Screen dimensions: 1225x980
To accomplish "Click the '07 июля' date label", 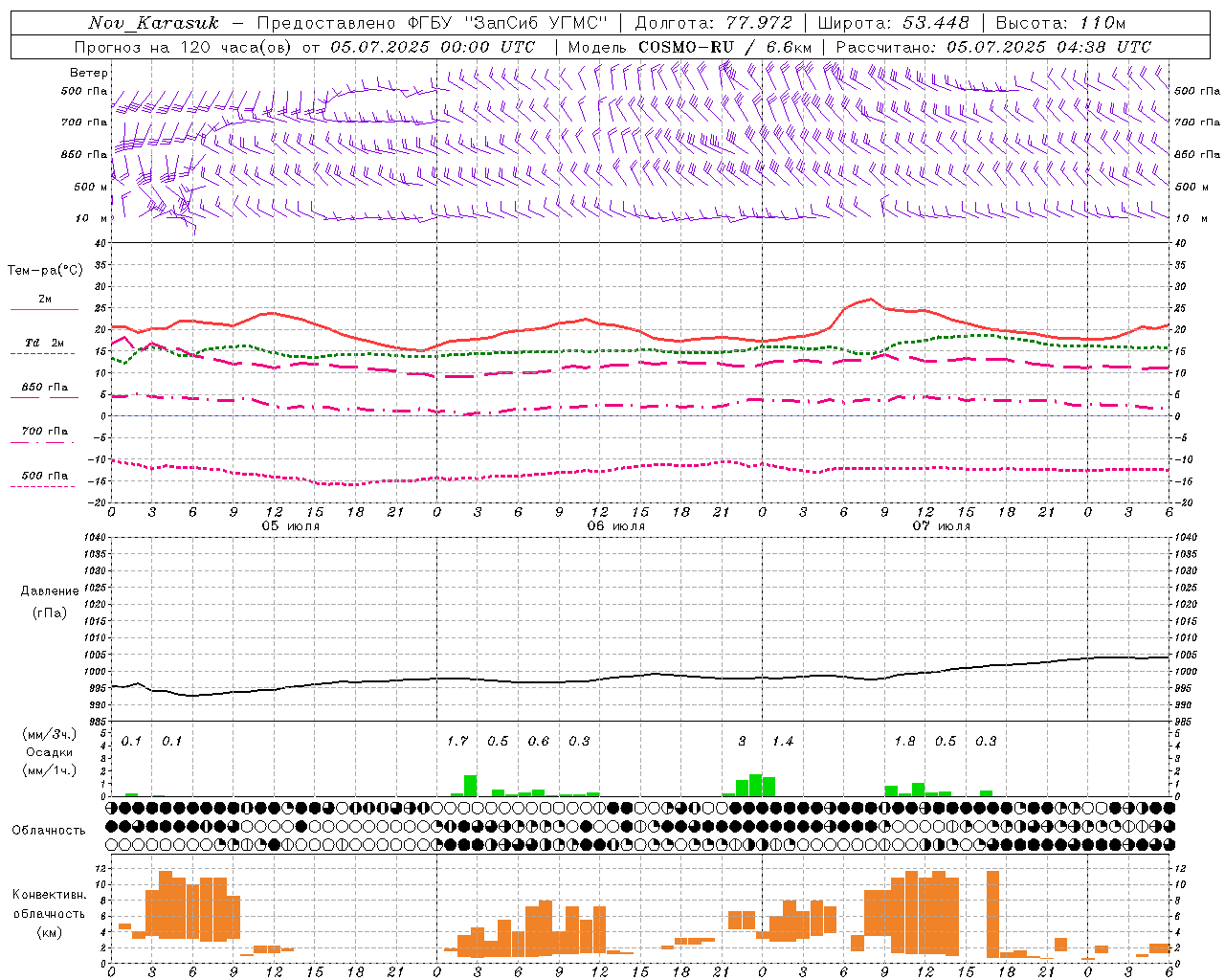I will (941, 526).
